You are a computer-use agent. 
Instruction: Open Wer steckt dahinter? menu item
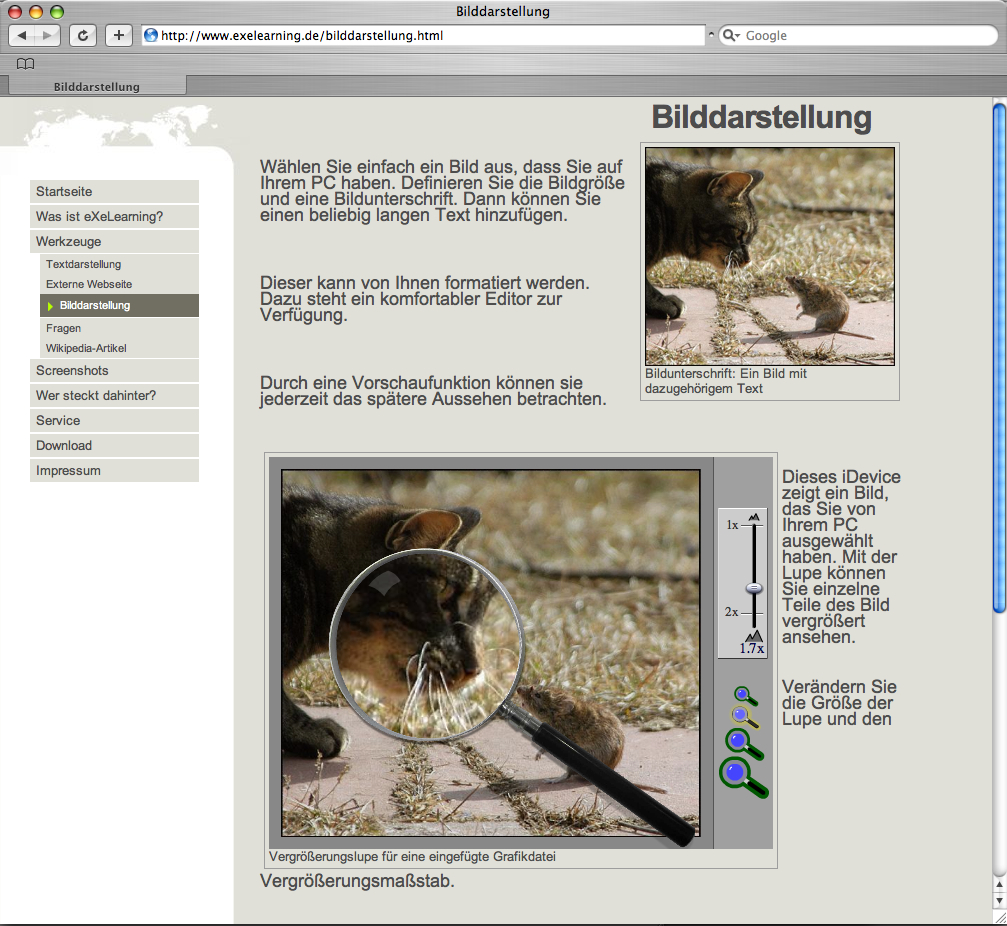click(x=114, y=396)
